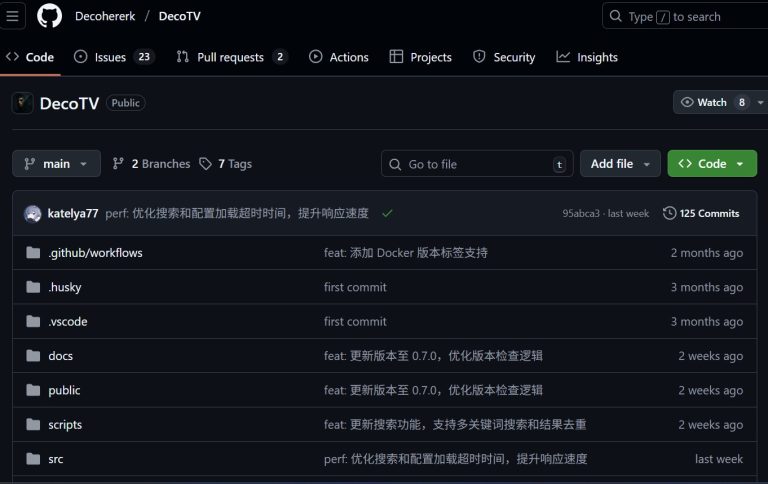Switch to the Pull requests tab
Image resolution: width=768 pixels, height=484 pixels.
tap(231, 57)
